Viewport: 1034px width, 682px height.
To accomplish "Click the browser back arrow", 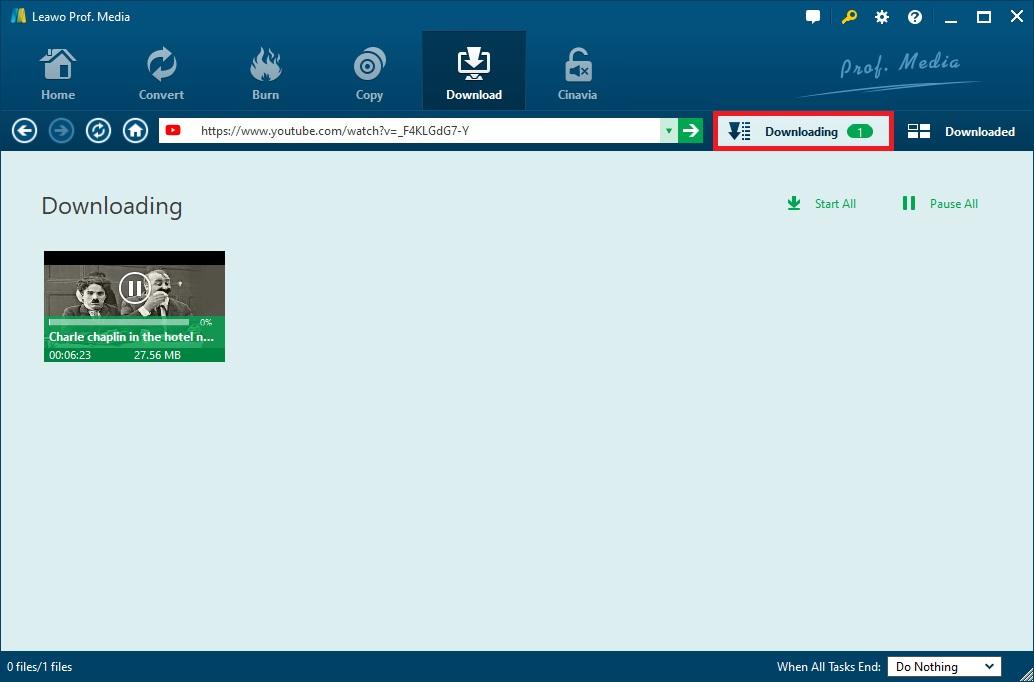I will click(x=24, y=131).
